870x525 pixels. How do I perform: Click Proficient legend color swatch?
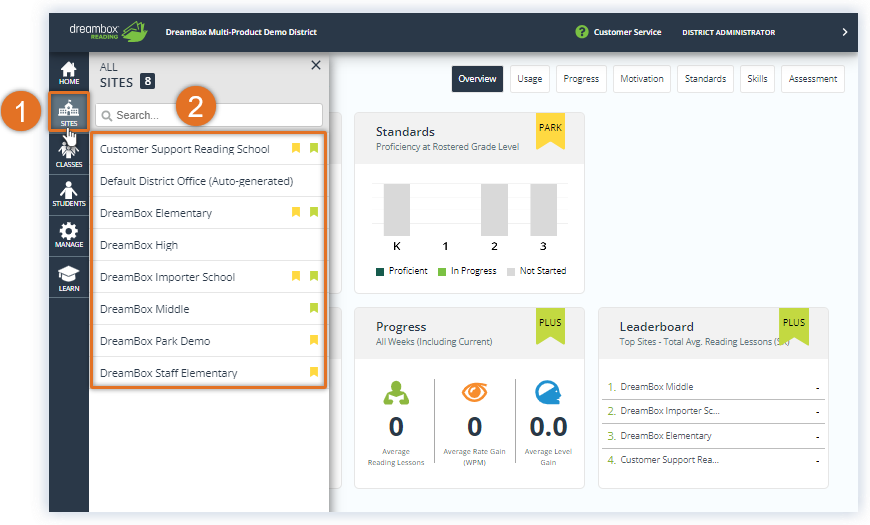pos(380,271)
